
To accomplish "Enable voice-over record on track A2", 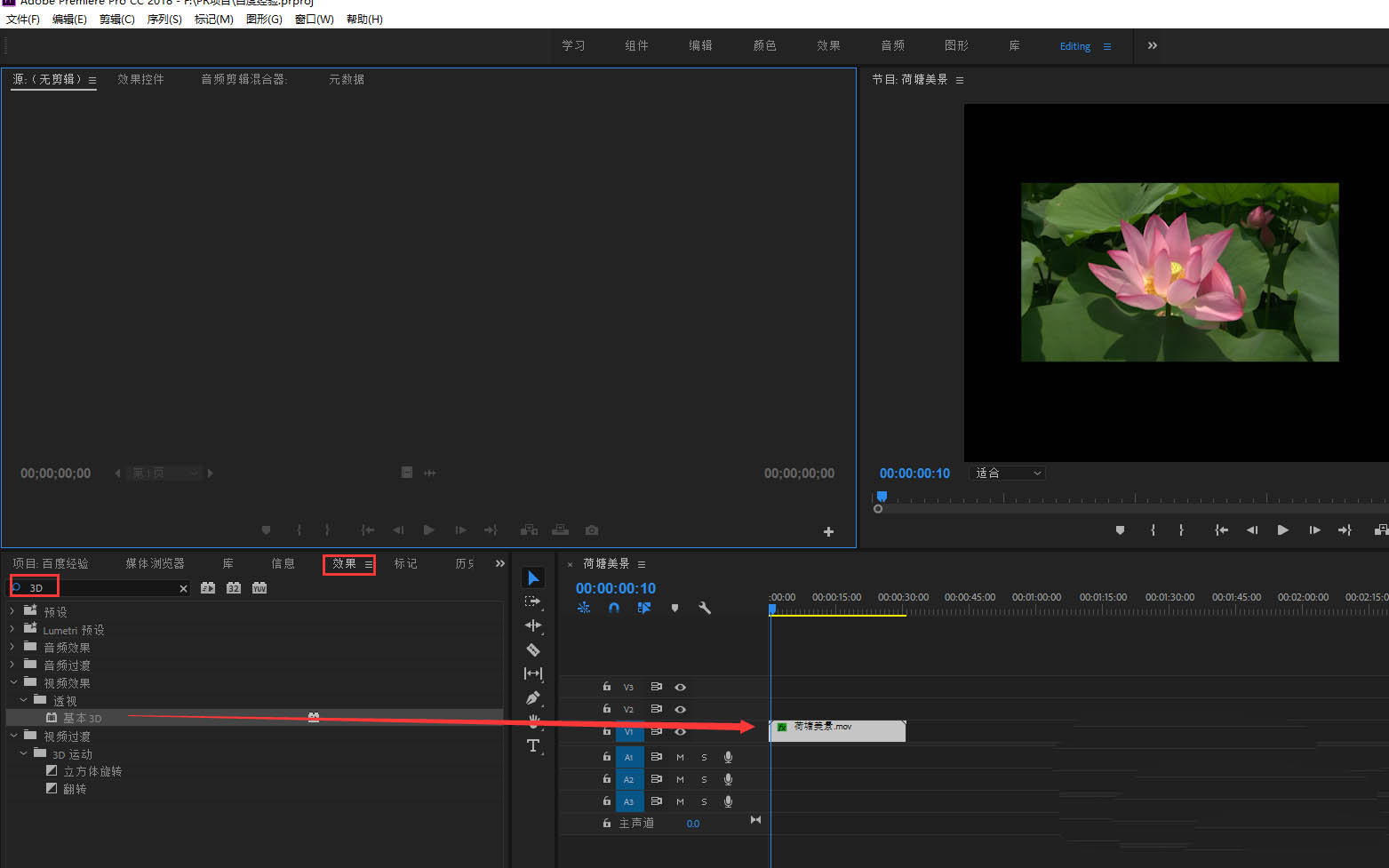I will click(728, 779).
